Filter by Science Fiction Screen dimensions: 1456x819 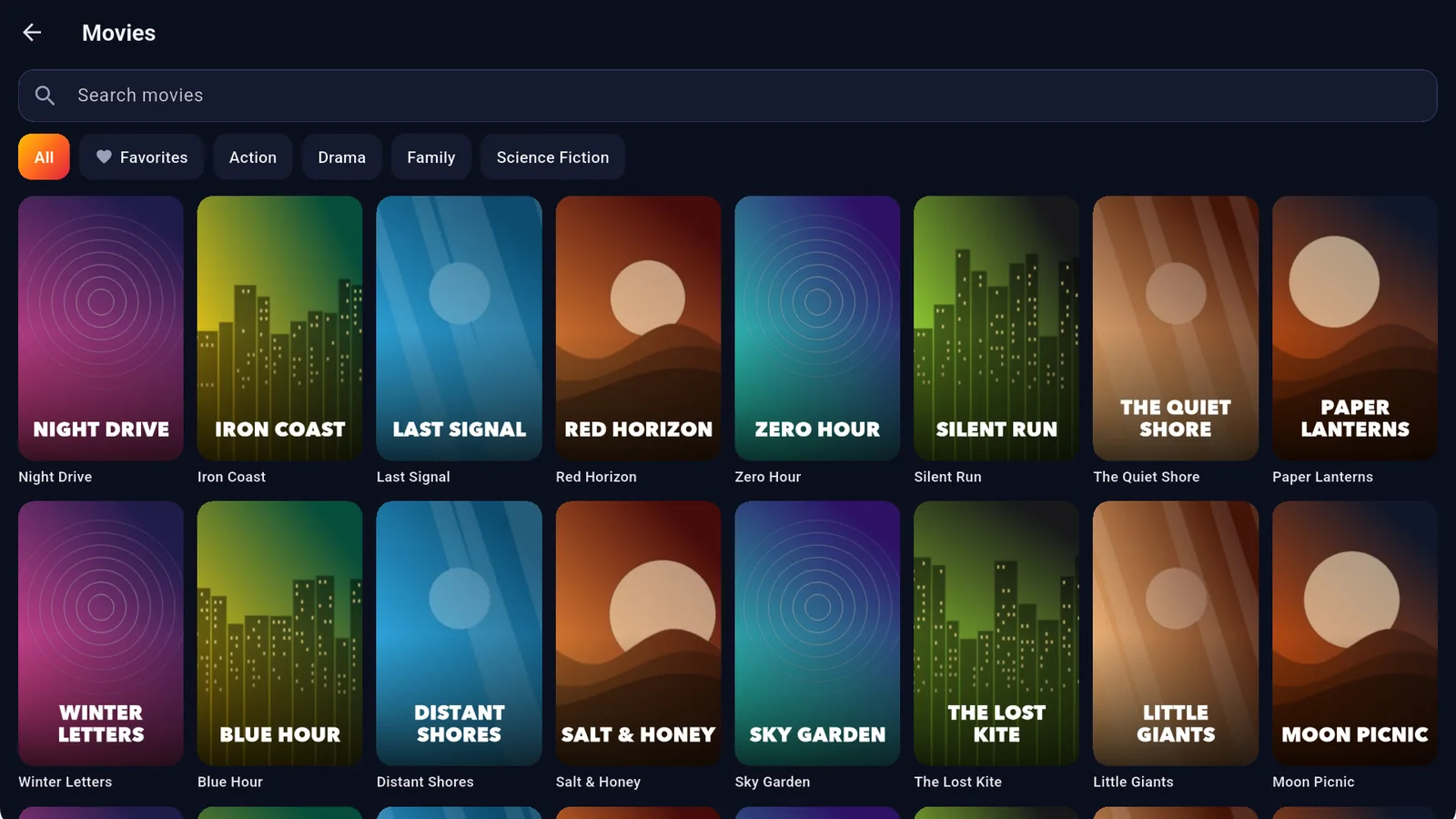click(x=552, y=157)
